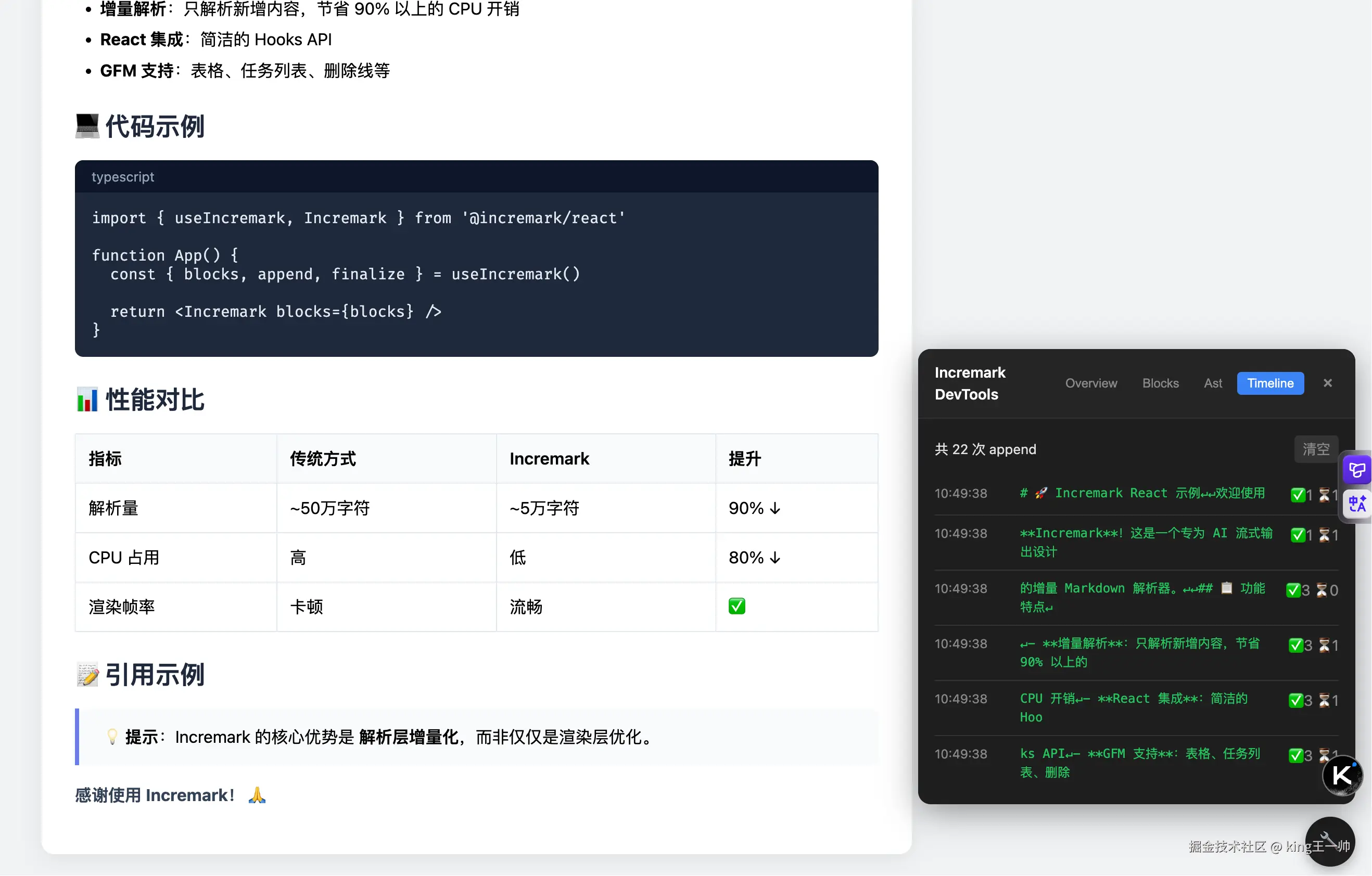Open the Blocks tab

point(1160,383)
